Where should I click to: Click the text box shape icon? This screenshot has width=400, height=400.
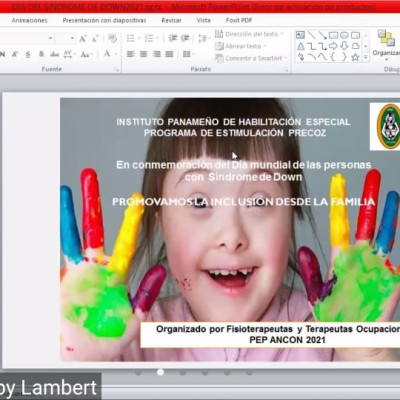(x=300, y=35)
